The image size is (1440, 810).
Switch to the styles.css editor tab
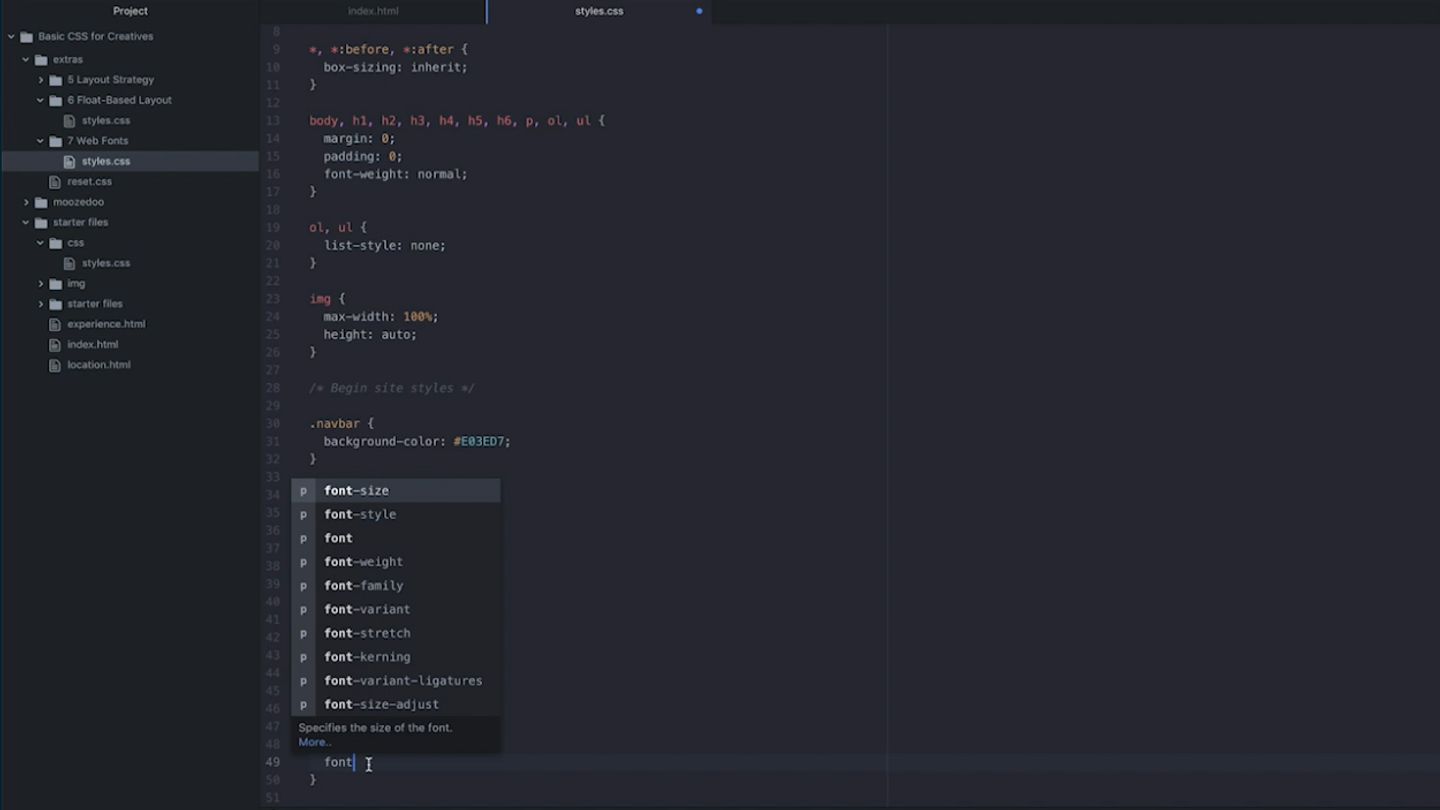click(599, 11)
